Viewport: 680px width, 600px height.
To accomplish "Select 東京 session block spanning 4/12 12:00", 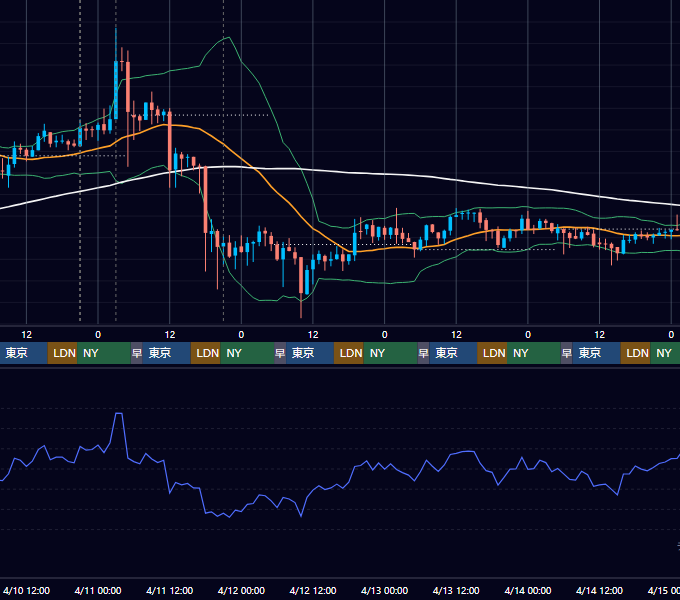I will (x=310, y=353).
